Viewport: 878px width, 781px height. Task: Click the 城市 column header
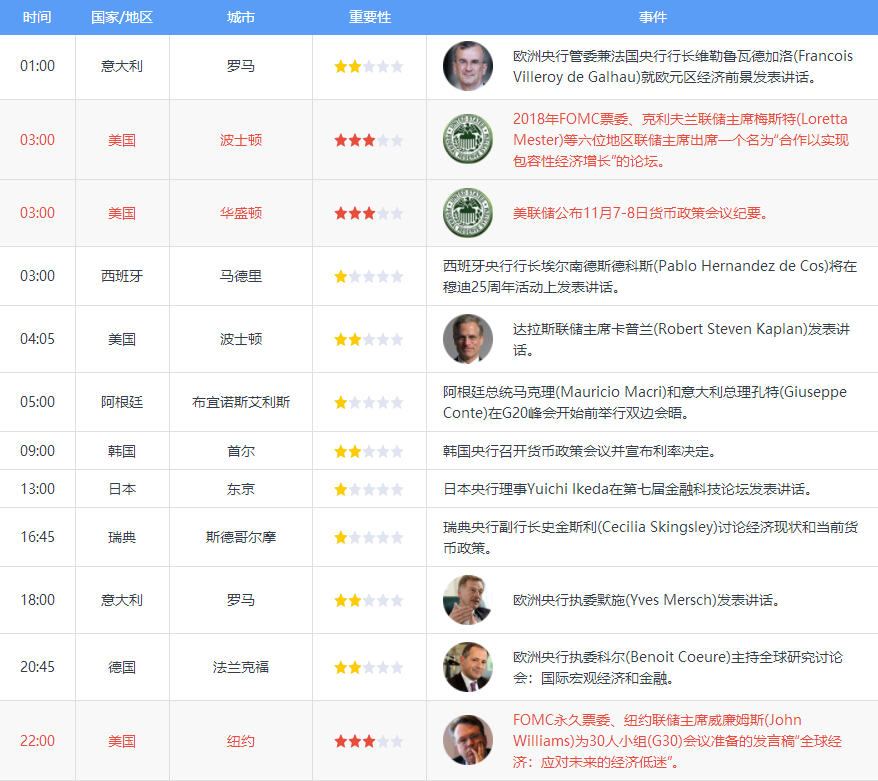pyautogui.click(x=241, y=17)
